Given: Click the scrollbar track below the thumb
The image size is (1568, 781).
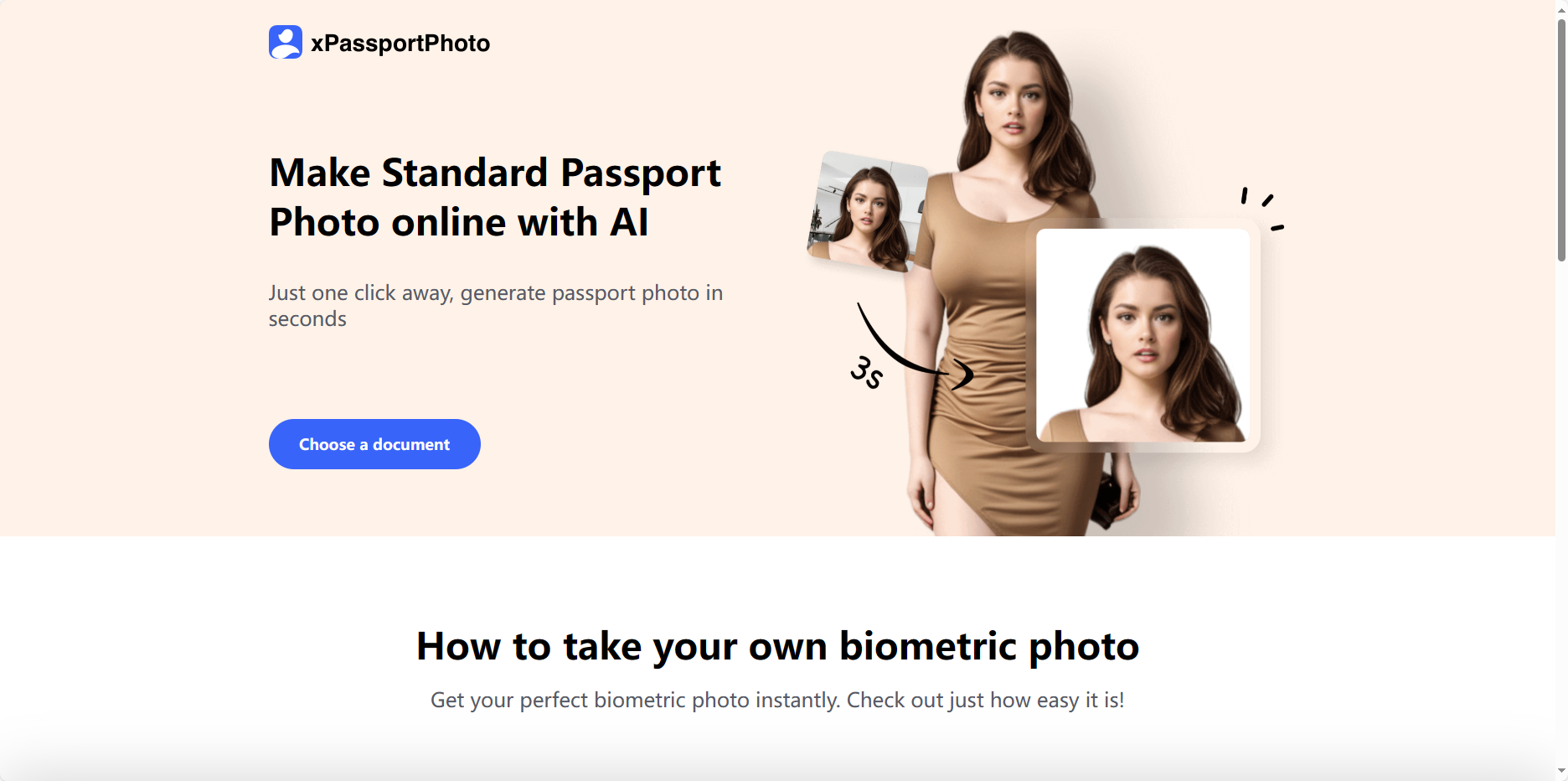Looking at the screenshot, I should coord(1561,511).
